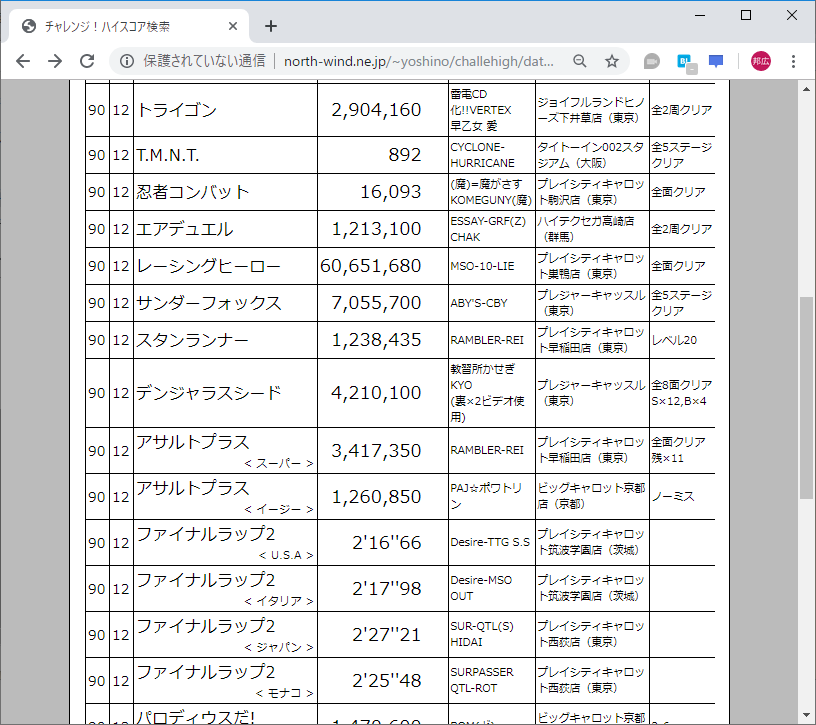Open the blue speech bubble extension
This screenshot has height=725, width=816.
716,61
